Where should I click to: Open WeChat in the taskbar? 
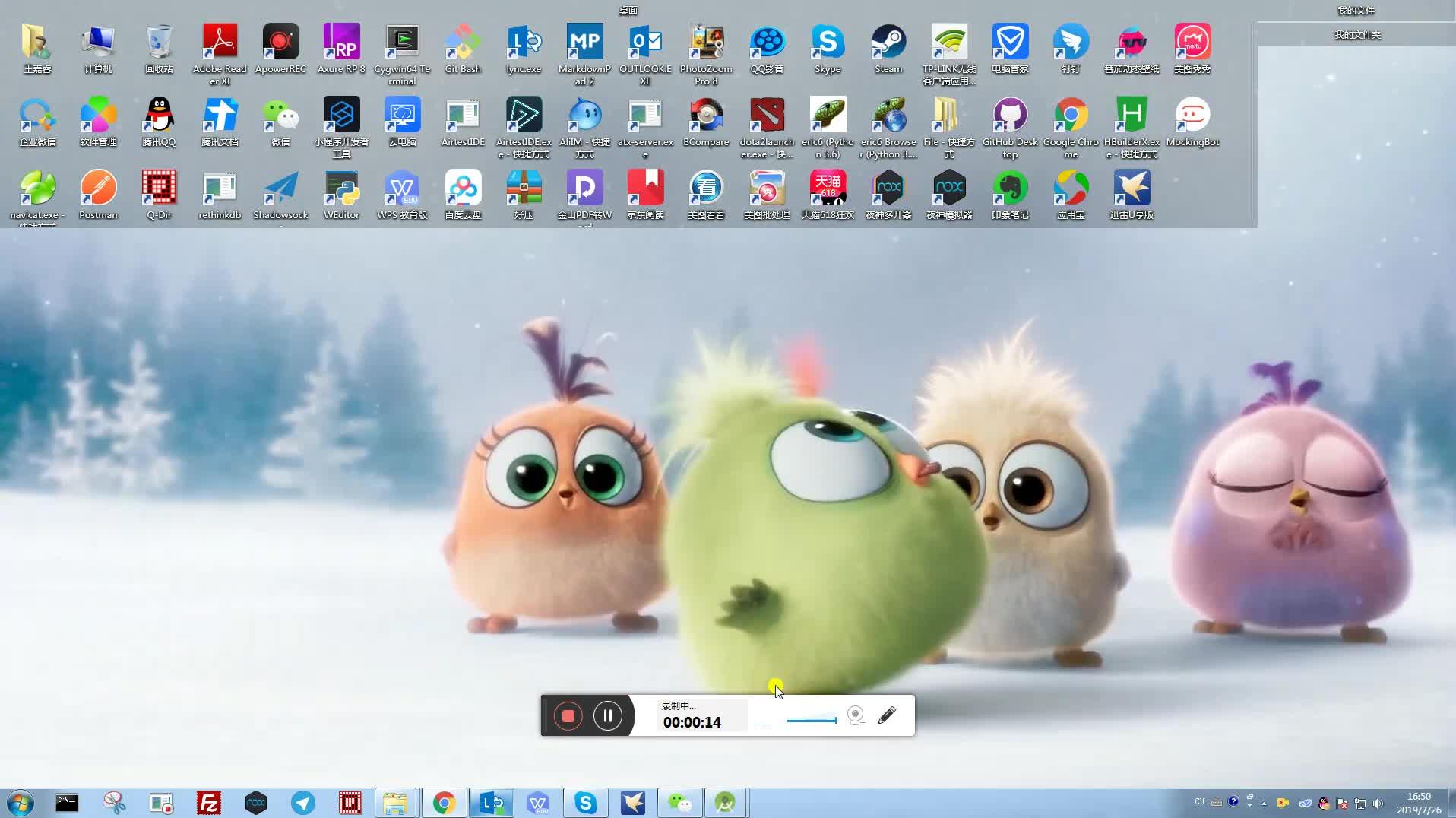[x=679, y=803]
